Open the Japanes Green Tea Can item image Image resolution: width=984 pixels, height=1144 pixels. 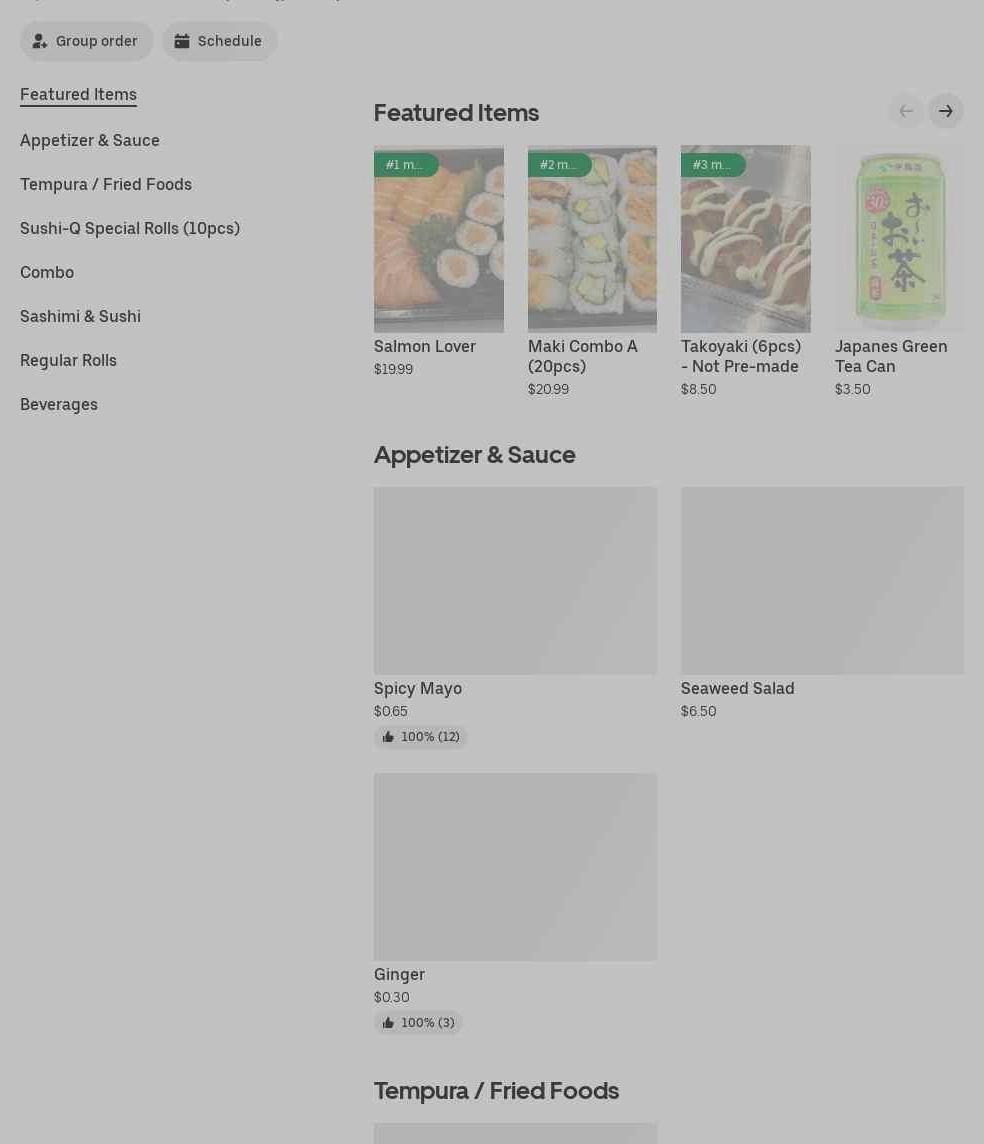pyautogui.click(x=899, y=239)
